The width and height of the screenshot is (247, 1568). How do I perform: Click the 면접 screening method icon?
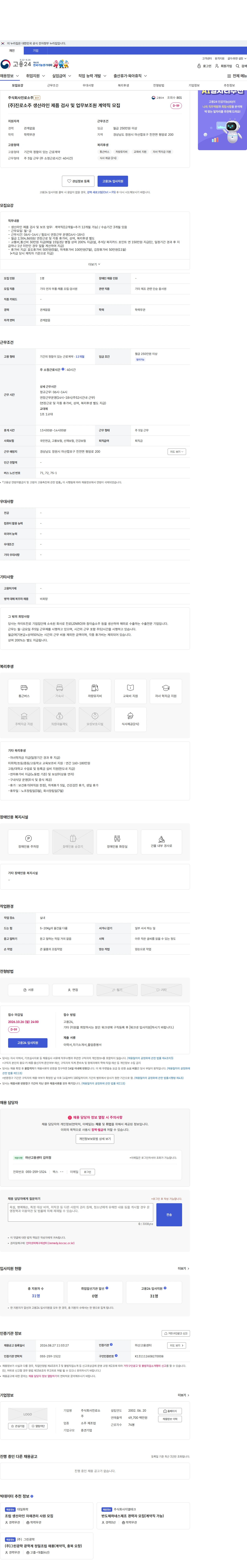[73, 990]
